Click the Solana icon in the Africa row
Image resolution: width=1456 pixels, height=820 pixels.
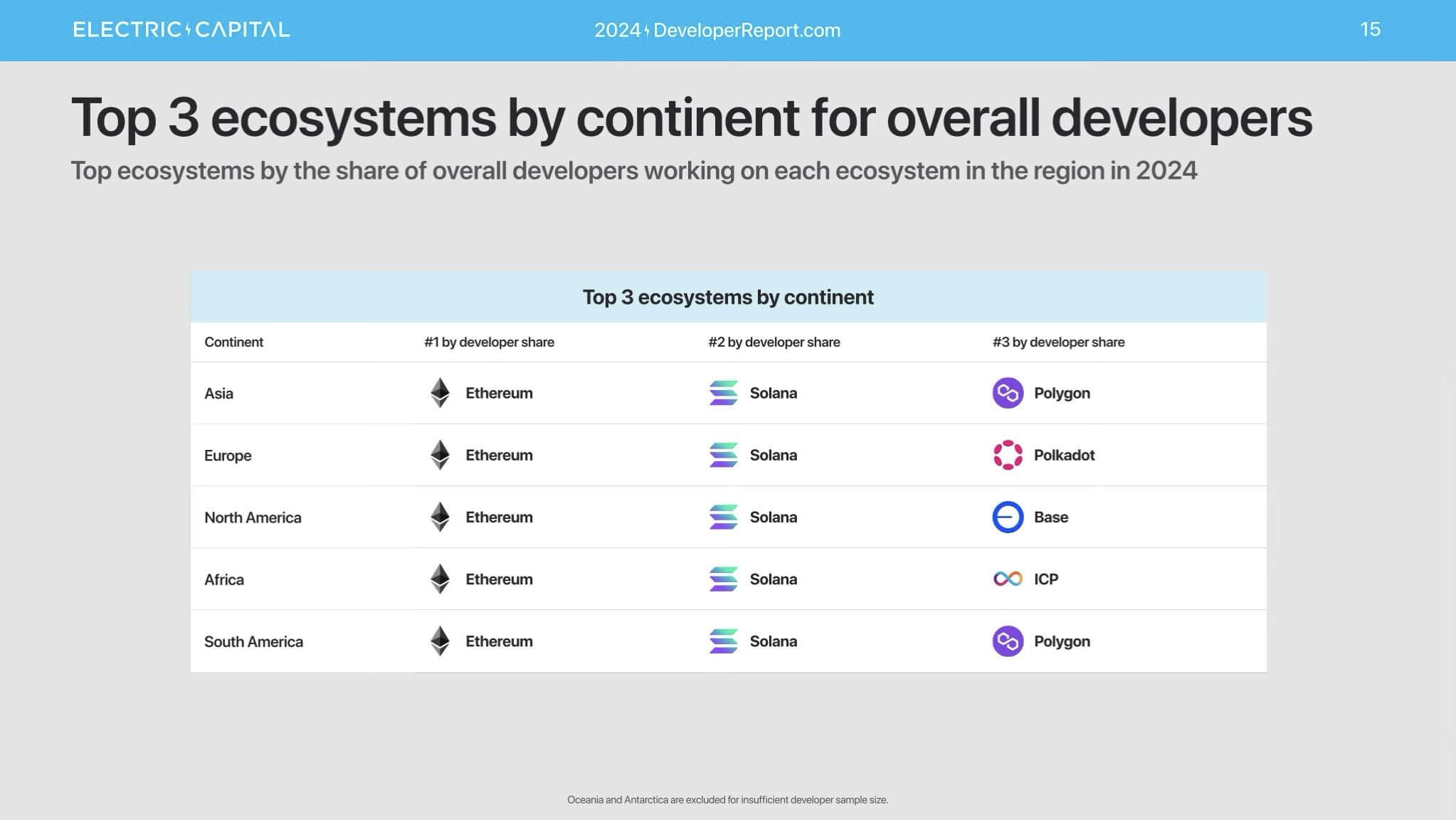(x=723, y=579)
